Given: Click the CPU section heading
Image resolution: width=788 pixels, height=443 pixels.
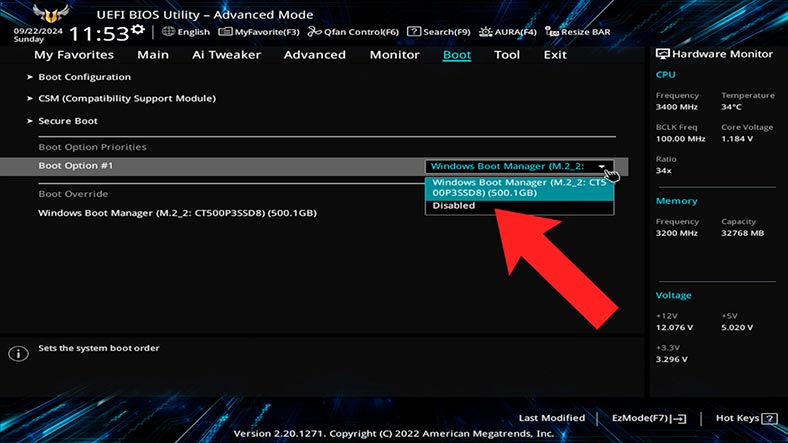Looking at the screenshot, I should click(665, 75).
